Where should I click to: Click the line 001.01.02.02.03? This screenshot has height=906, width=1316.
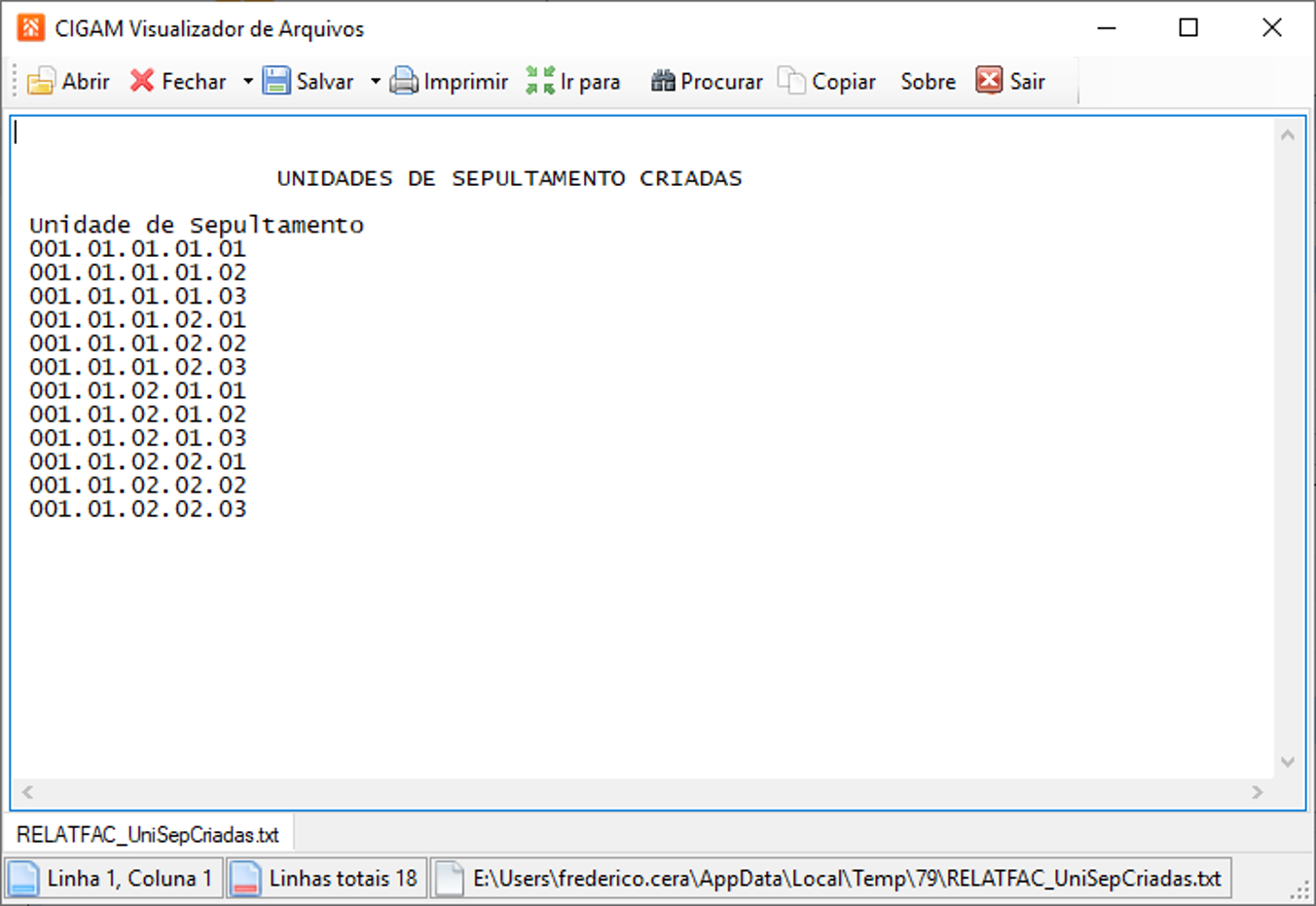coord(138,509)
